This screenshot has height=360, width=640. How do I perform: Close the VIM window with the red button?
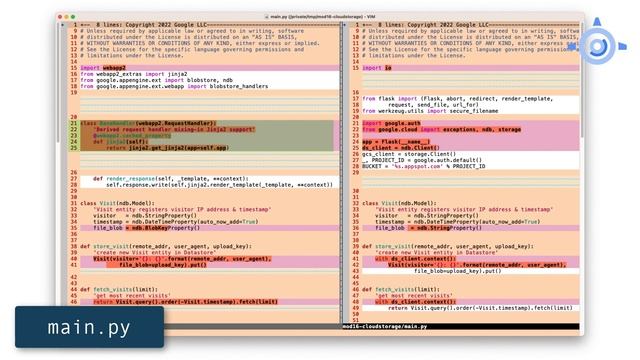60,17
